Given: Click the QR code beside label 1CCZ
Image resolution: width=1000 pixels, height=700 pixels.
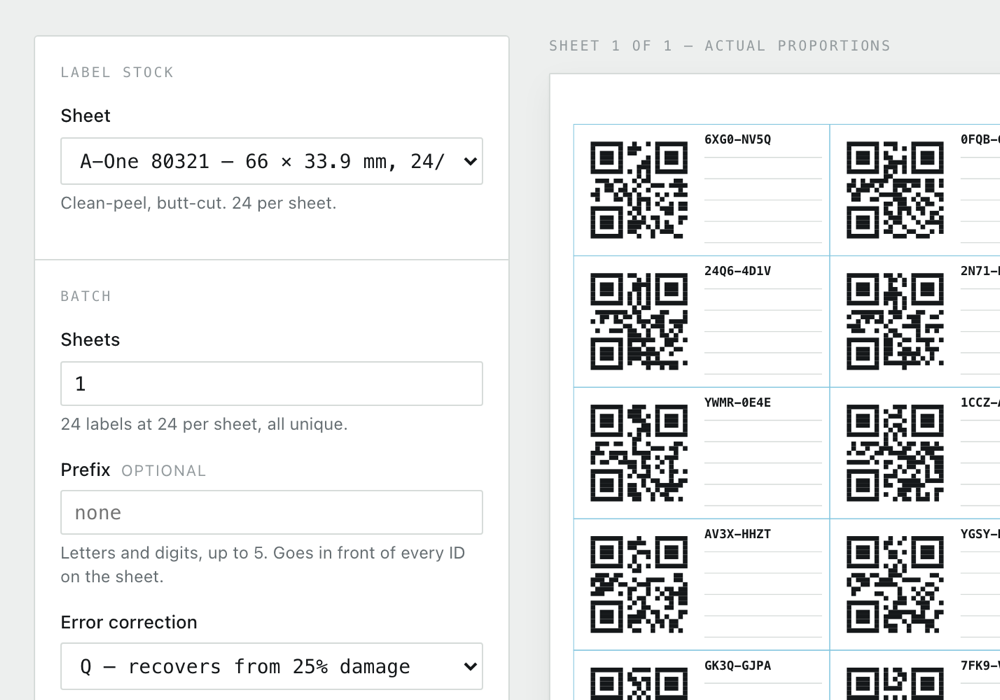Looking at the screenshot, I should pyautogui.click(x=895, y=453).
